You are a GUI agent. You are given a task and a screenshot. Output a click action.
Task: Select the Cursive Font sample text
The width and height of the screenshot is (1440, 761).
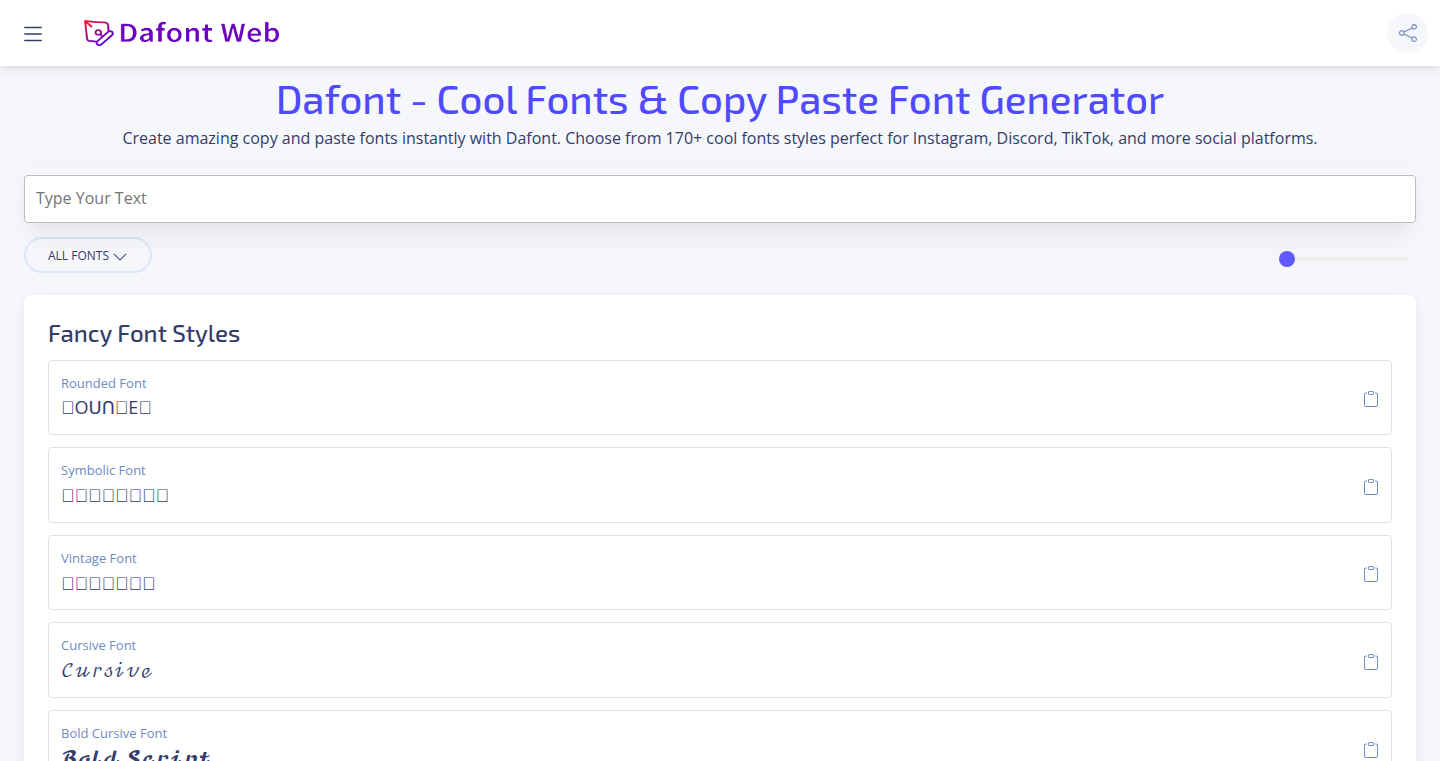[107, 670]
